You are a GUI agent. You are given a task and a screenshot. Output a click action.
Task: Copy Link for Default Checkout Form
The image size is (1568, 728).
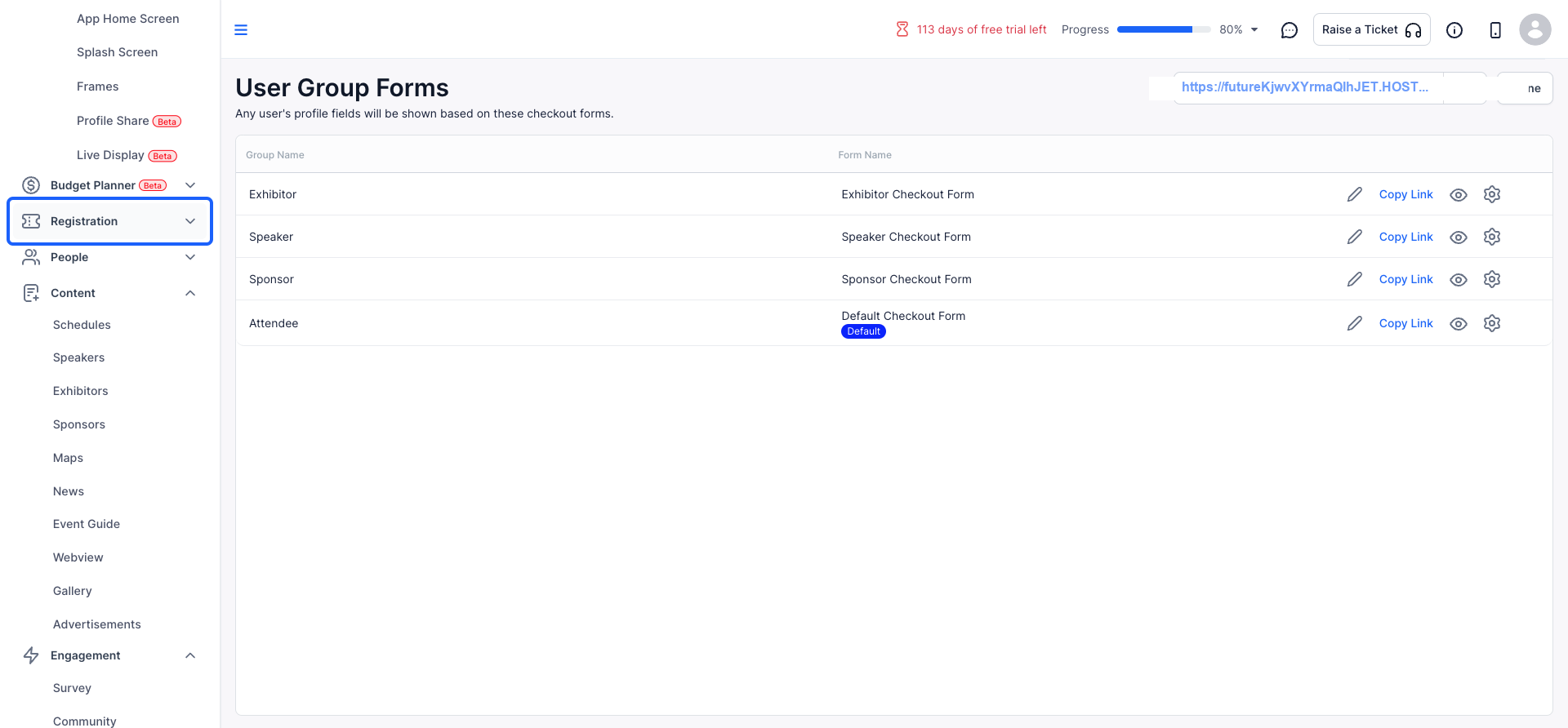1406,323
